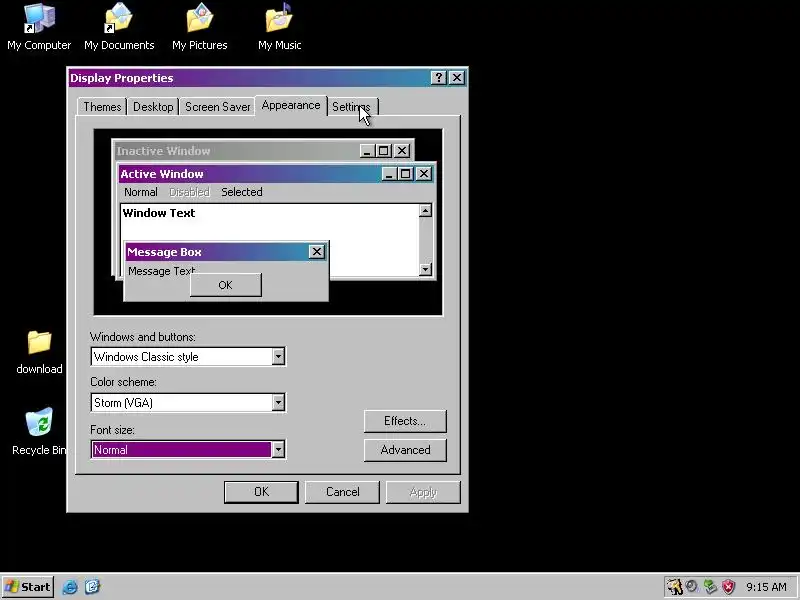Click the Message Box preview close button
Viewport: 800px width, 600px height.
point(317,252)
